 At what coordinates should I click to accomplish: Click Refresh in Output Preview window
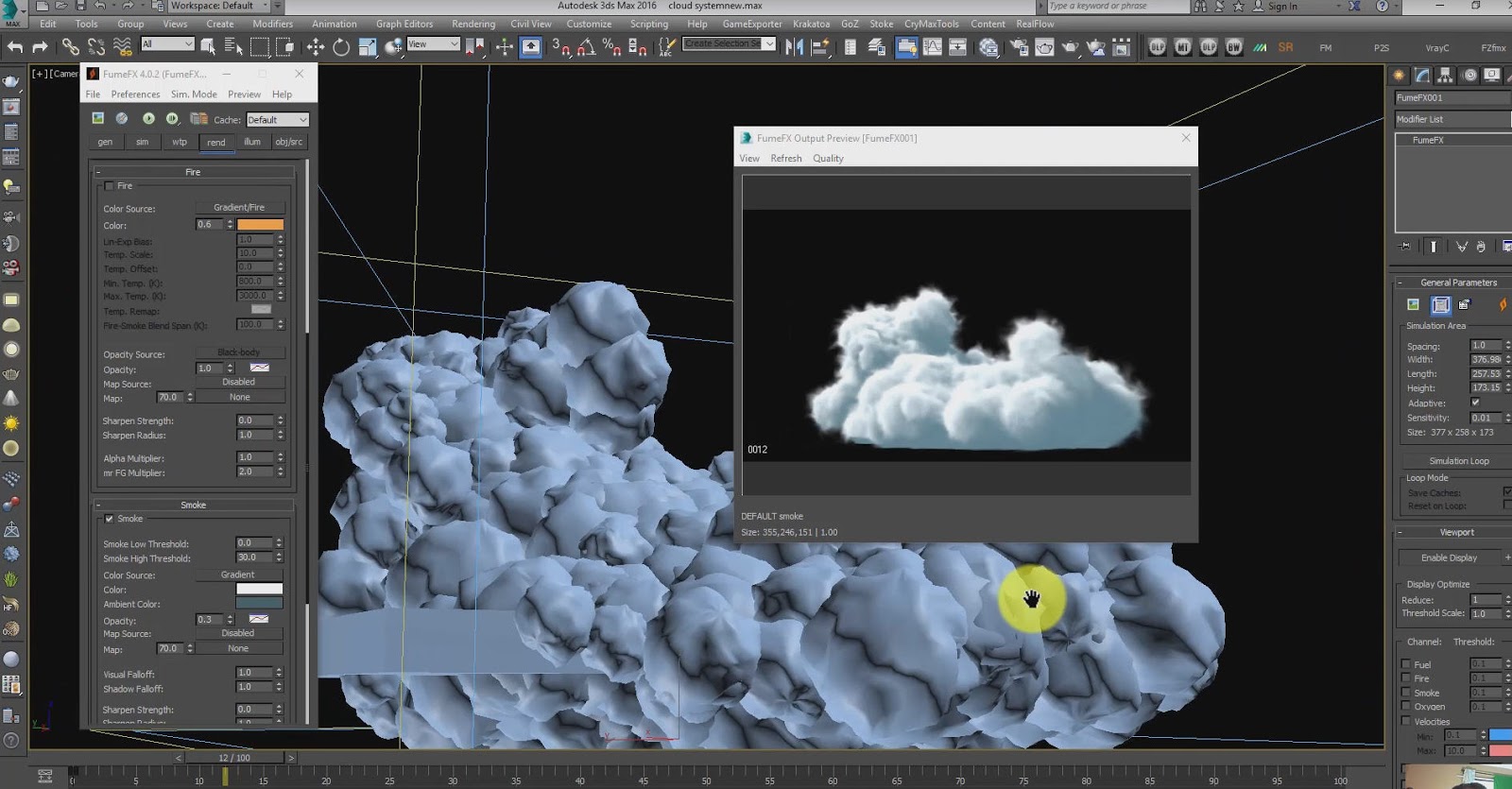click(x=785, y=159)
